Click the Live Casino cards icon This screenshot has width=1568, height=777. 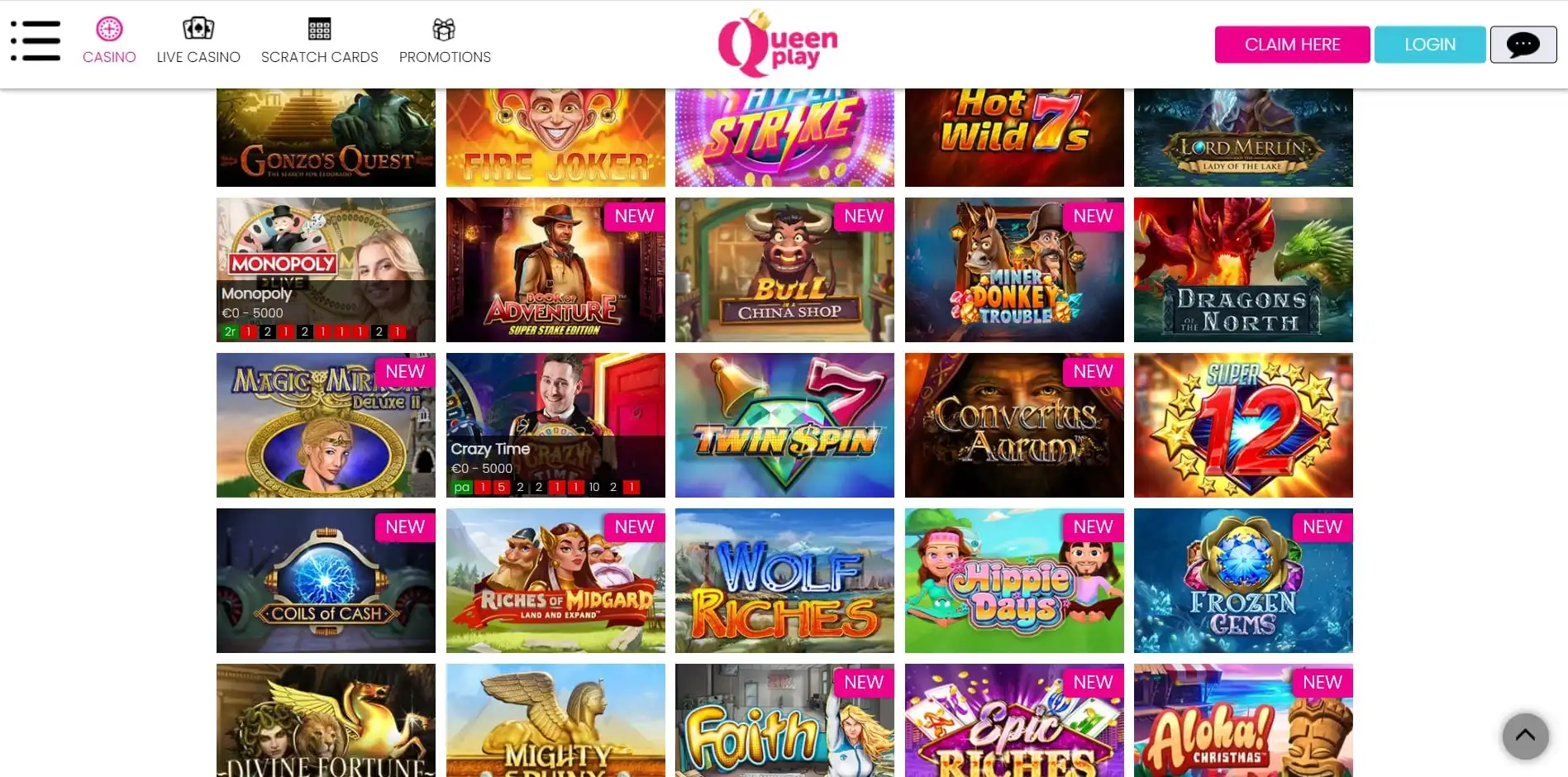click(x=198, y=29)
